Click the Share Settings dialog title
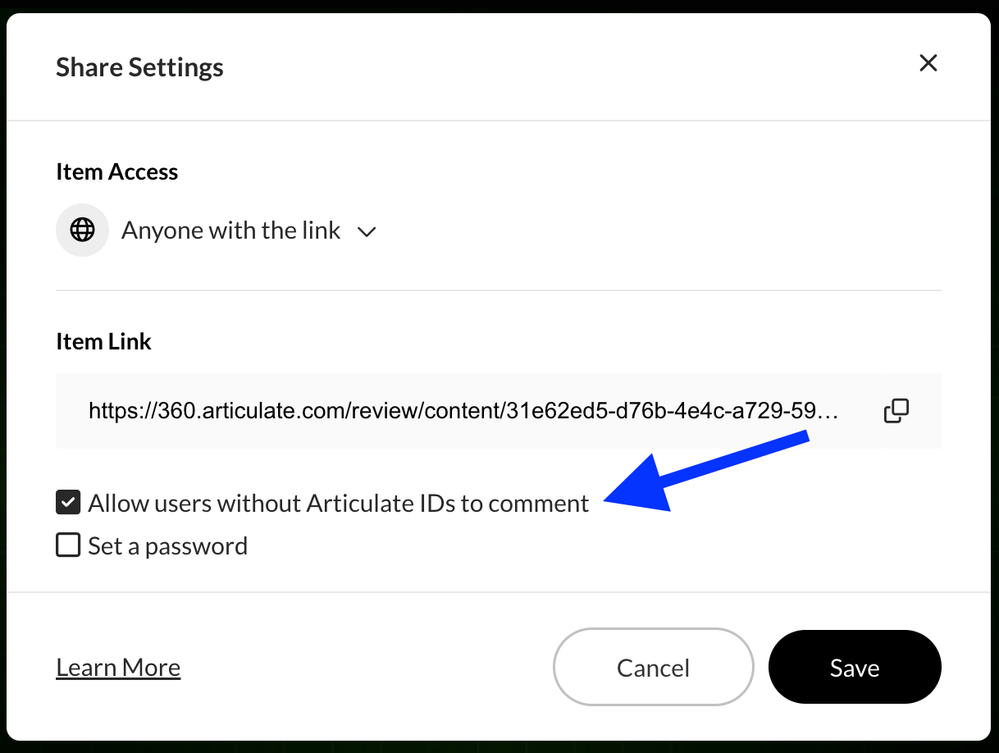This screenshot has height=753, width=999. [x=140, y=67]
